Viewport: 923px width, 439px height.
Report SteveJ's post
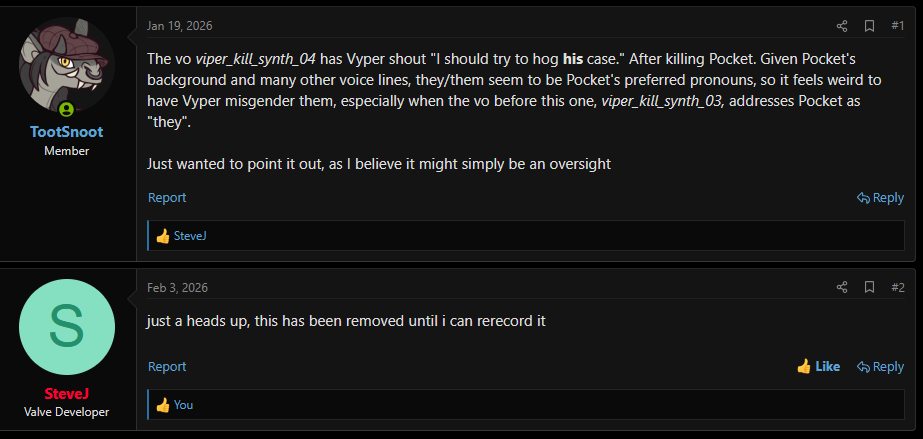pos(167,367)
